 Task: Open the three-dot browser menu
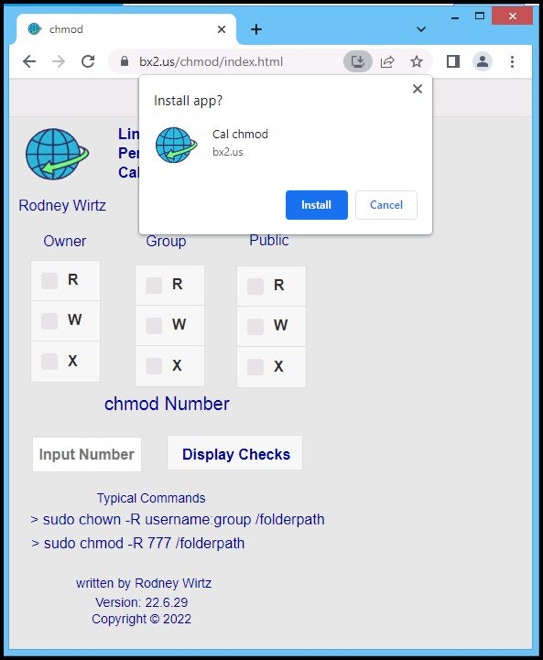(512, 62)
